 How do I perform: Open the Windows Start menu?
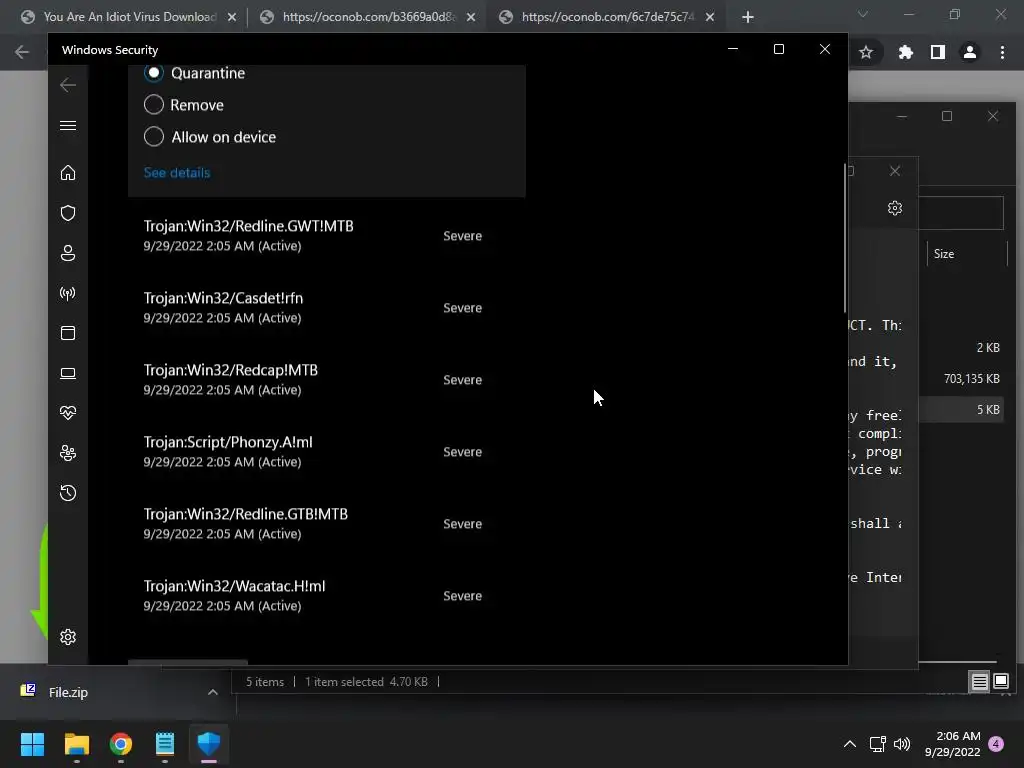click(x=32, y=744)
